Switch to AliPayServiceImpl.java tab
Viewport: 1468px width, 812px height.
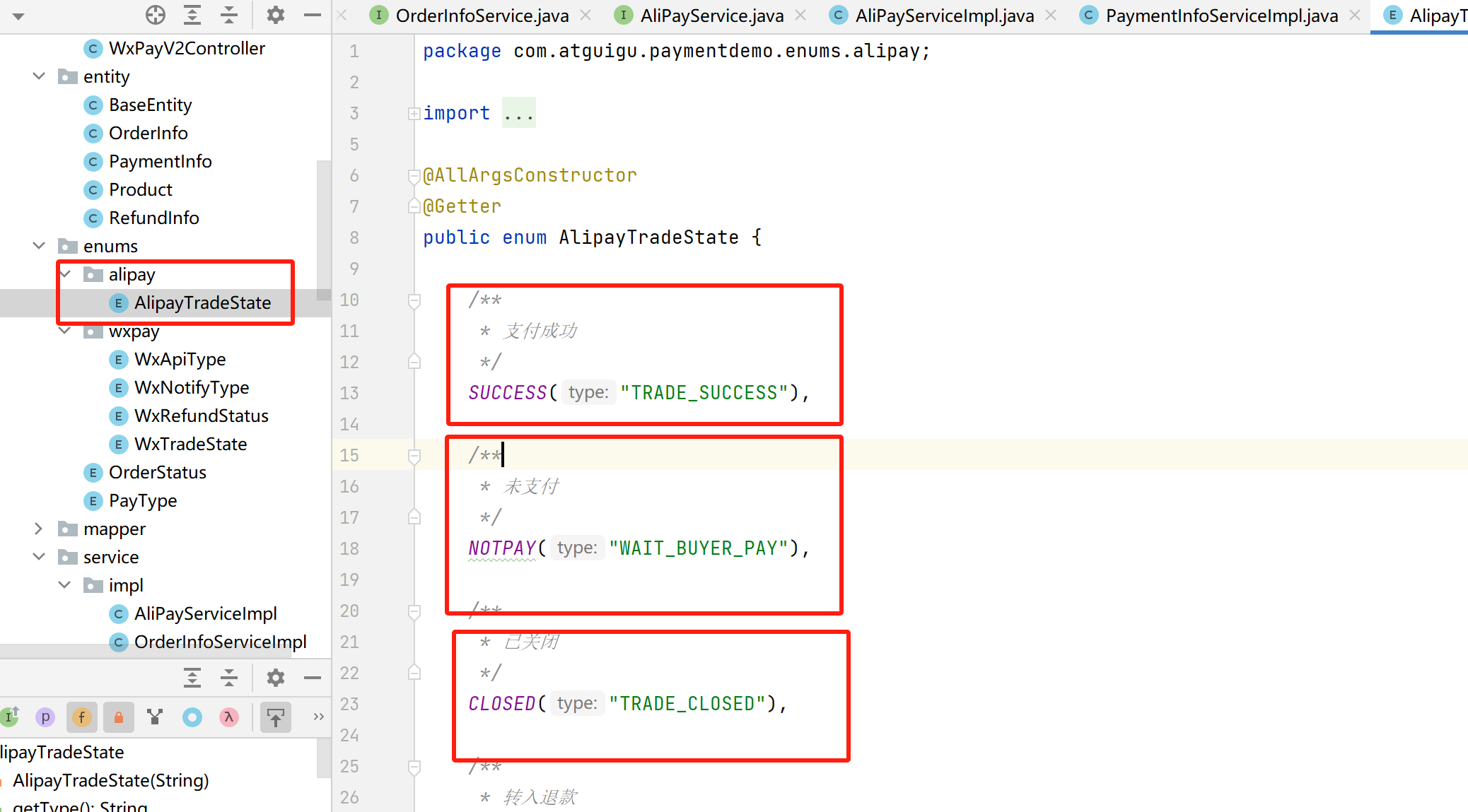point(944,16)
